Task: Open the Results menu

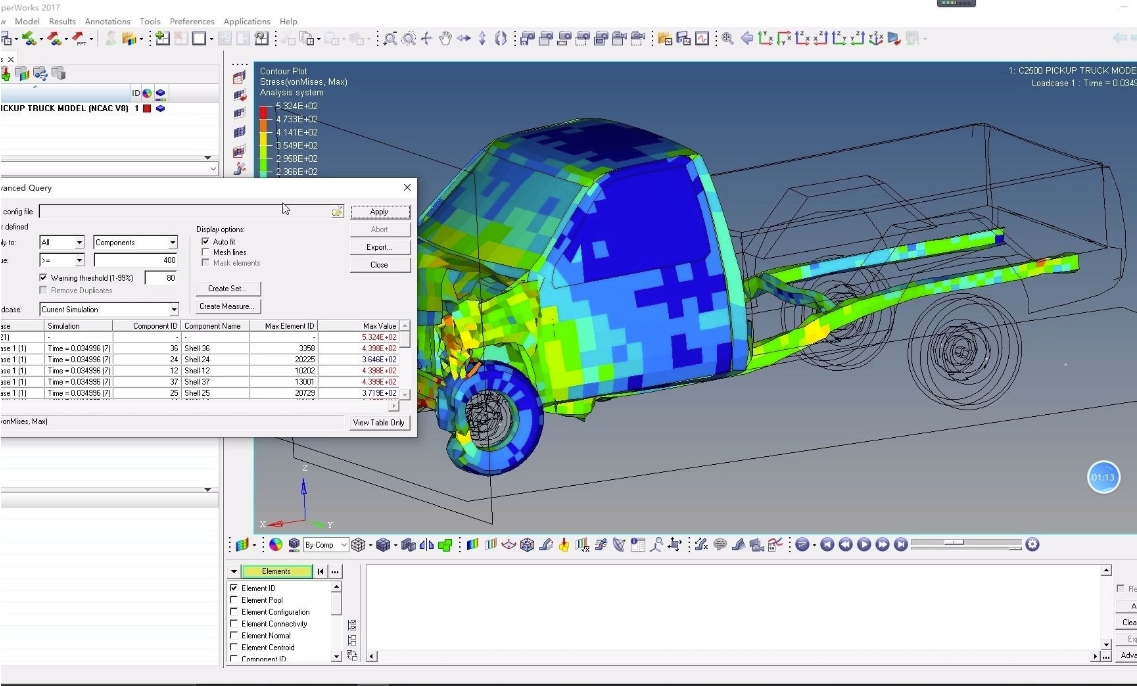Action: [62, 21]
